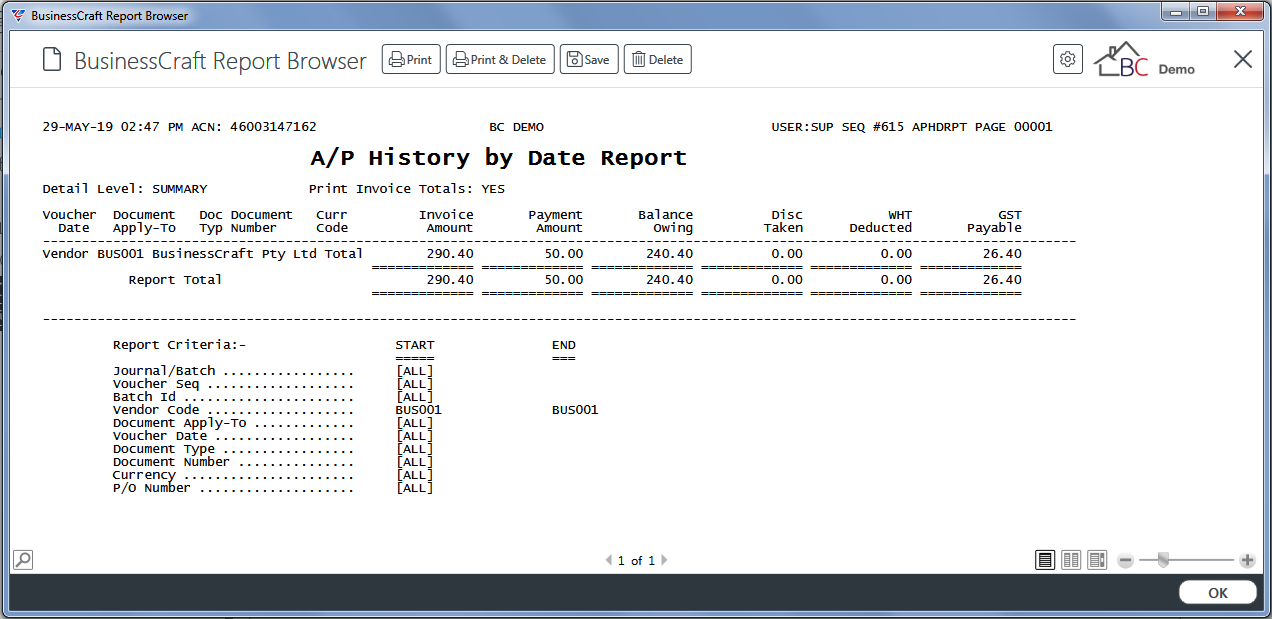Click the "Report Total" row label

pos(175,280)
